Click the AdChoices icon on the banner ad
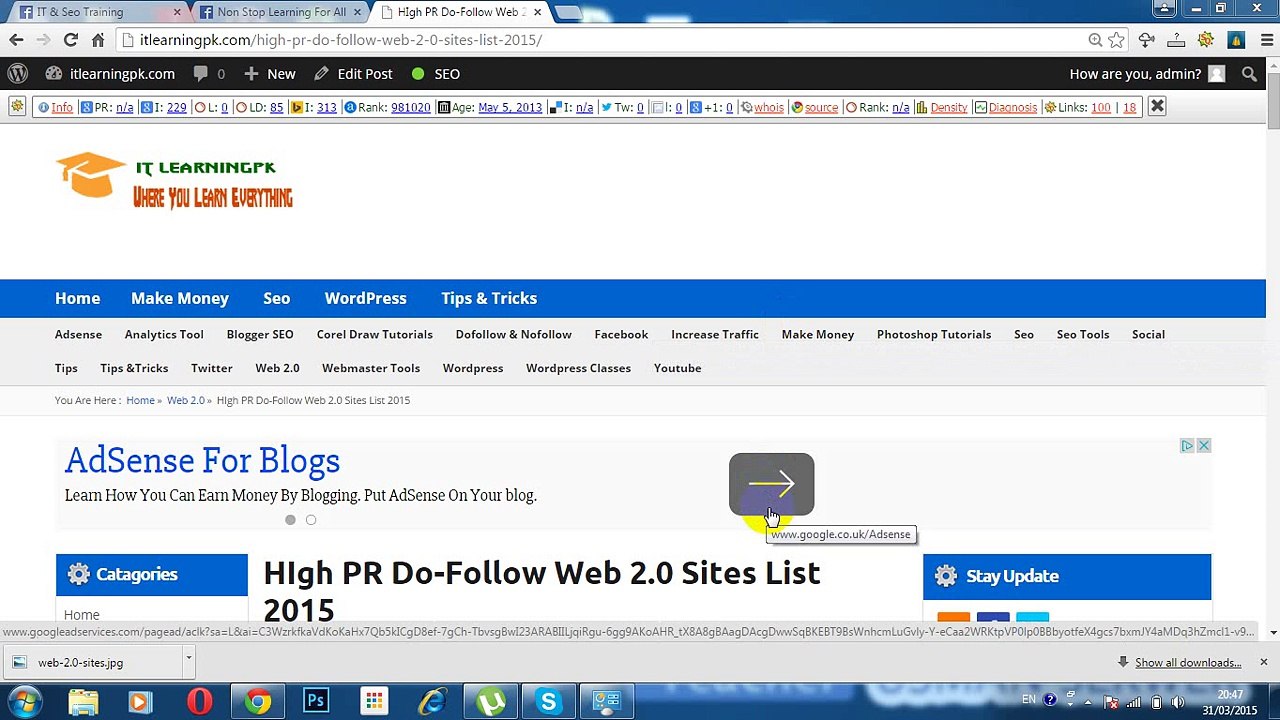The image size is (1280, 720). [x=1187, y=446]
